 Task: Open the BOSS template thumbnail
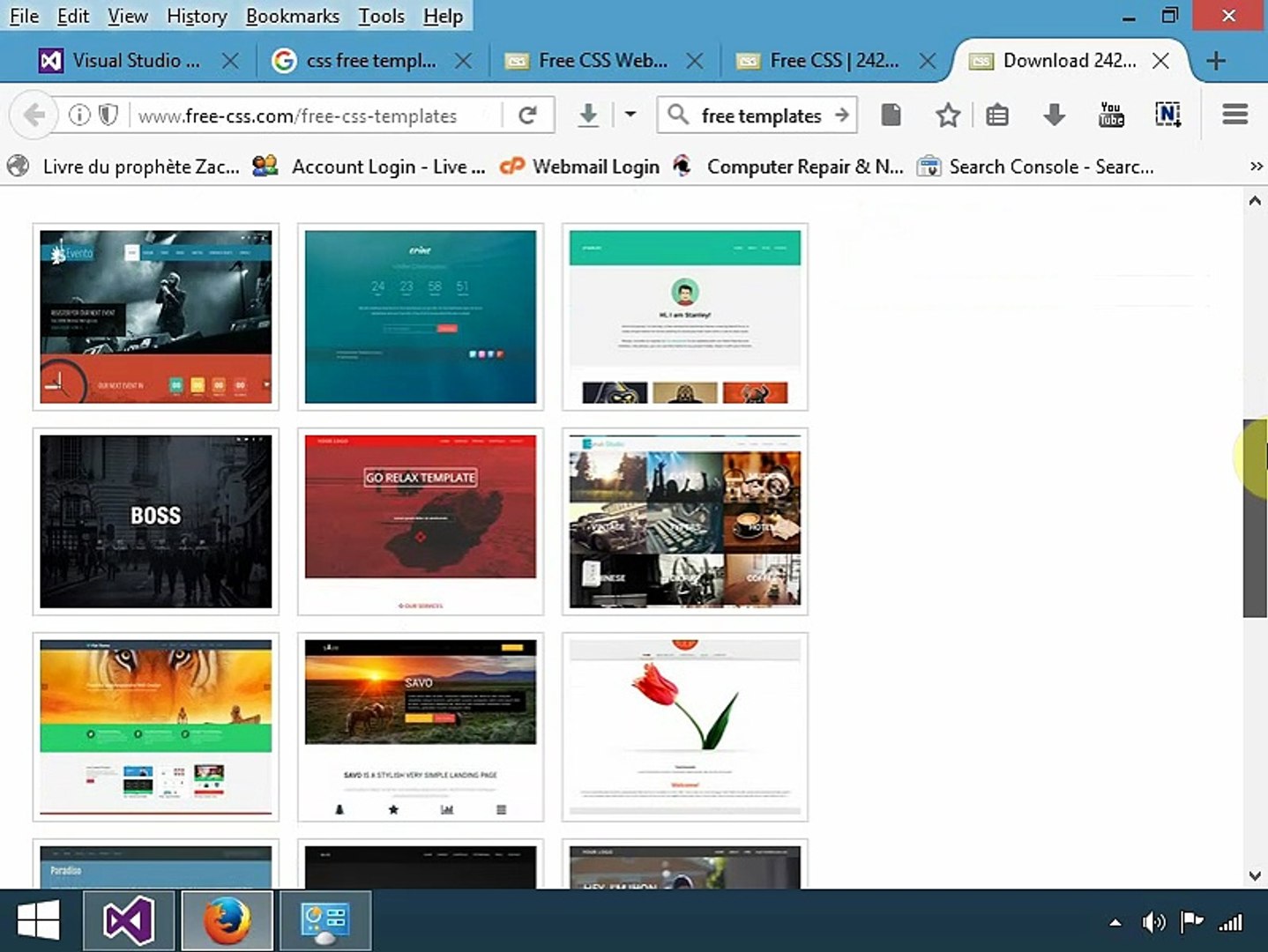coord(156,522)
